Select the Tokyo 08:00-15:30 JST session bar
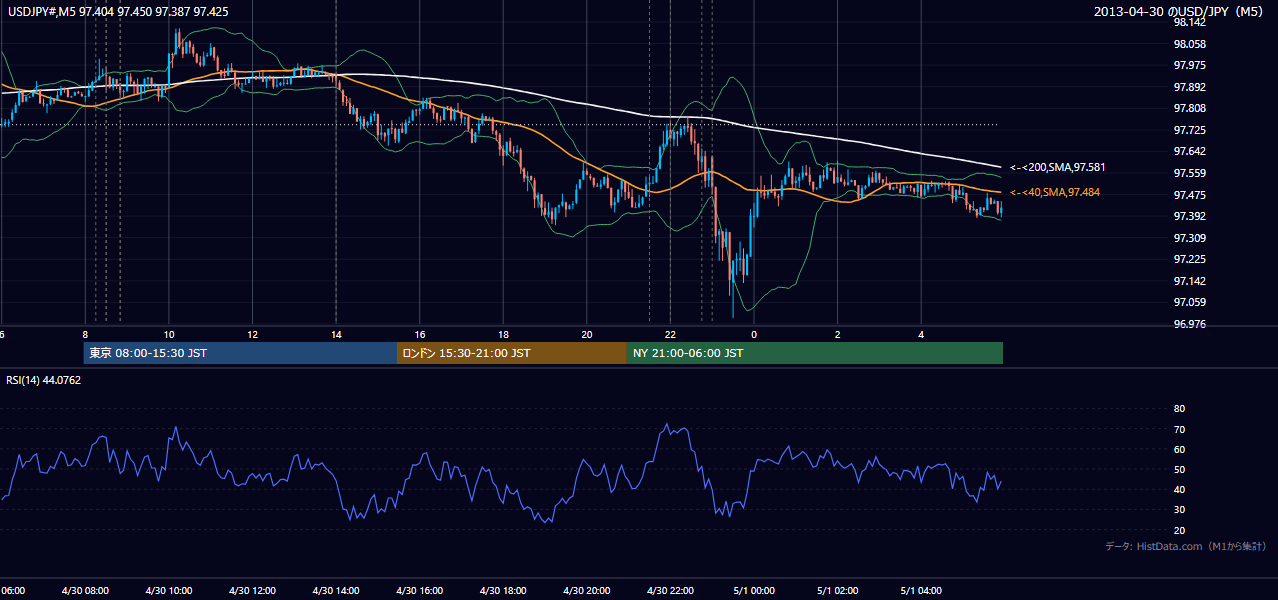This screenshot has height=600, width=1278. (240, 353)
